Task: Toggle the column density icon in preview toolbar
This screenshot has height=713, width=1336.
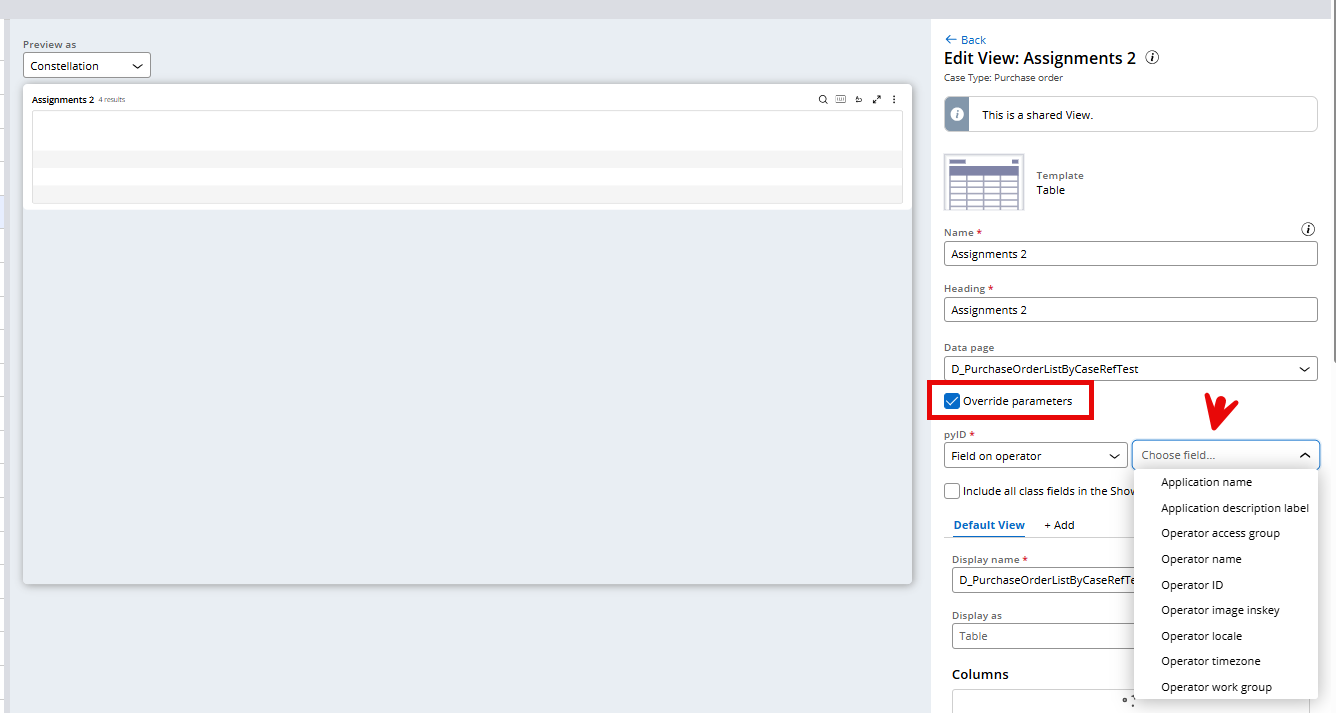Action: (840, 99)
